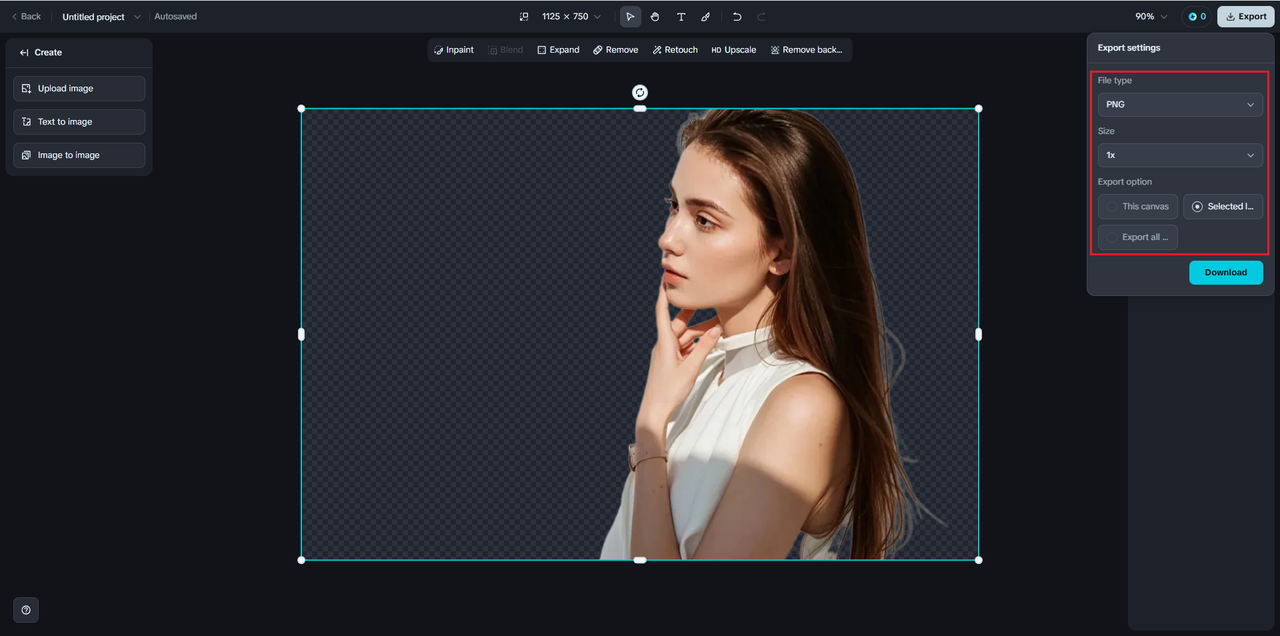The height and width of the screenshot is (636, 1280).
Task: Open the Retouch tool
Action: click(x=675, y=50)
